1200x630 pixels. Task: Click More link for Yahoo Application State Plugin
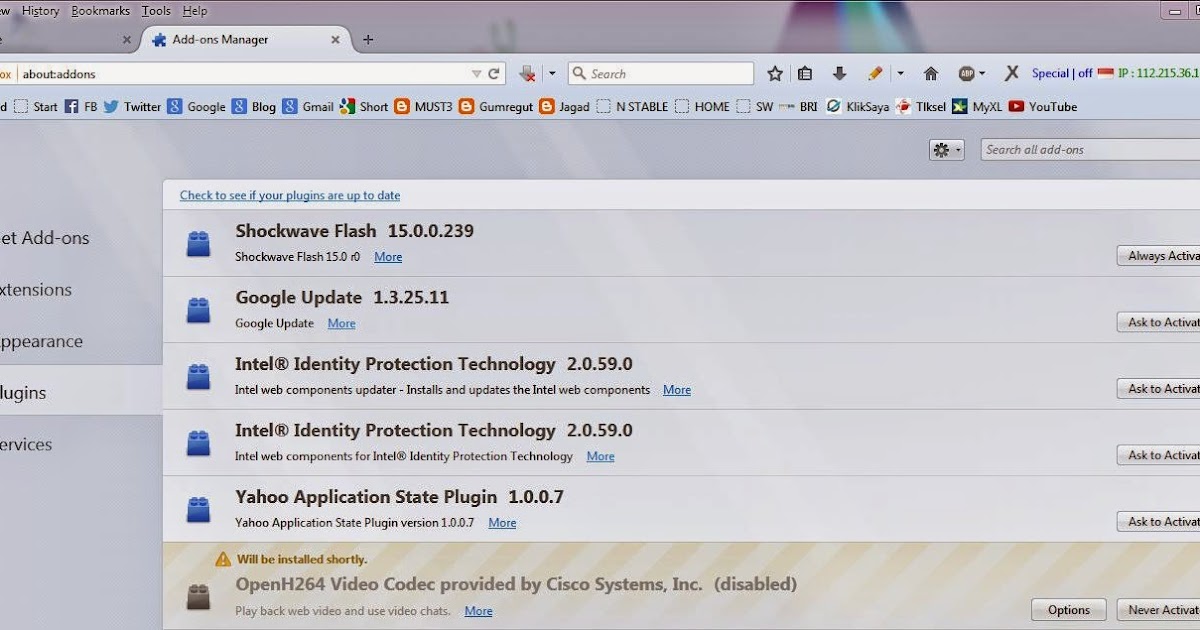coord(502,523)
